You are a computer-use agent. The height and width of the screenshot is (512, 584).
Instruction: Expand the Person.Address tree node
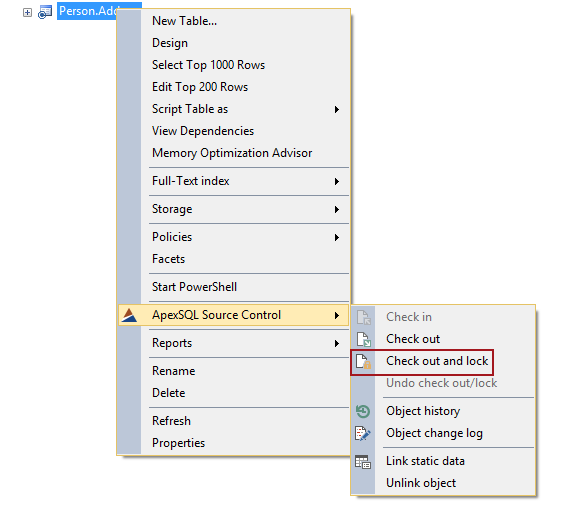pyautogui.click(x=27, y=13)
